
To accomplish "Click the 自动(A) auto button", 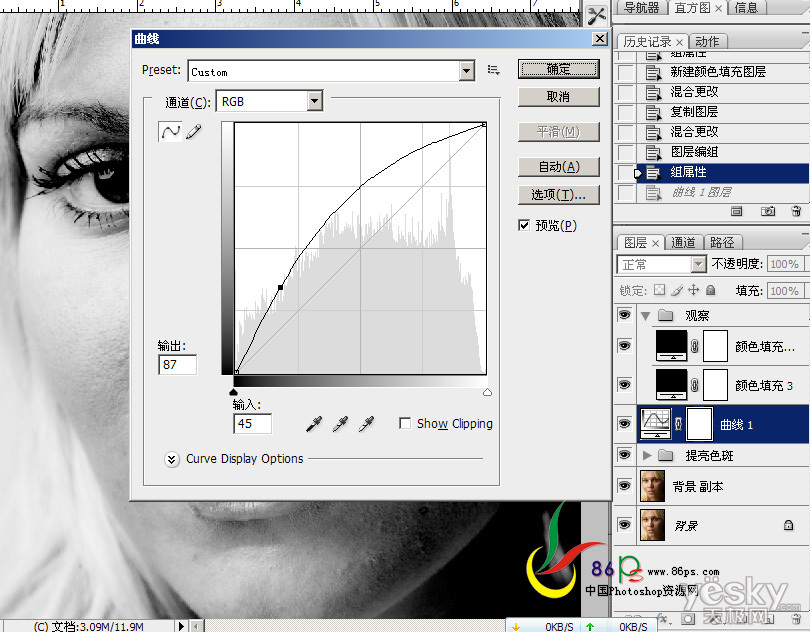I will pyautogui.click(x=558, y=167).
